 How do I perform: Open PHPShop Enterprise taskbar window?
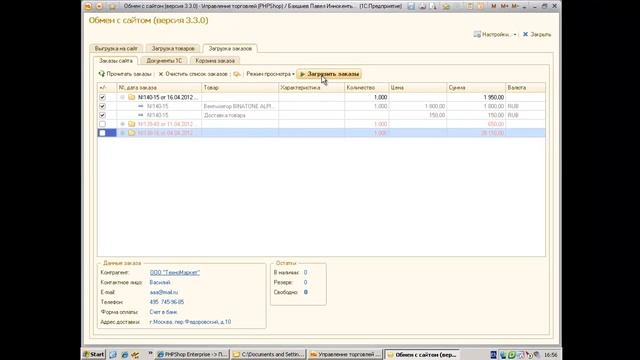(192, 354)
